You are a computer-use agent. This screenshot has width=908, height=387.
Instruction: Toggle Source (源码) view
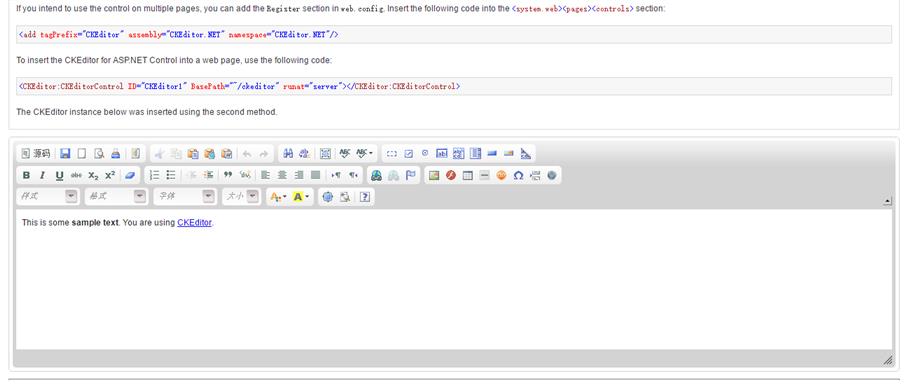click(35, 154)
